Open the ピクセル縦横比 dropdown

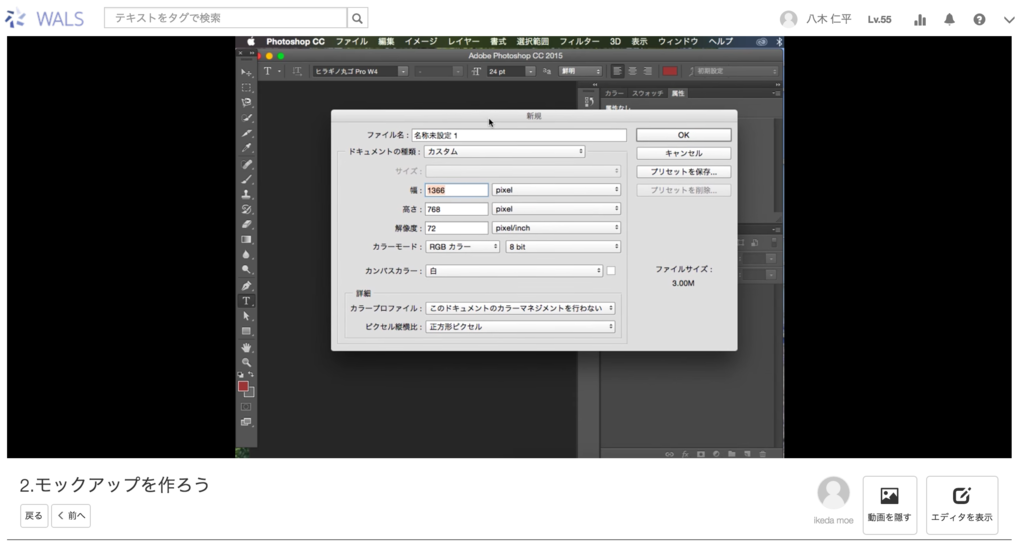520,327
